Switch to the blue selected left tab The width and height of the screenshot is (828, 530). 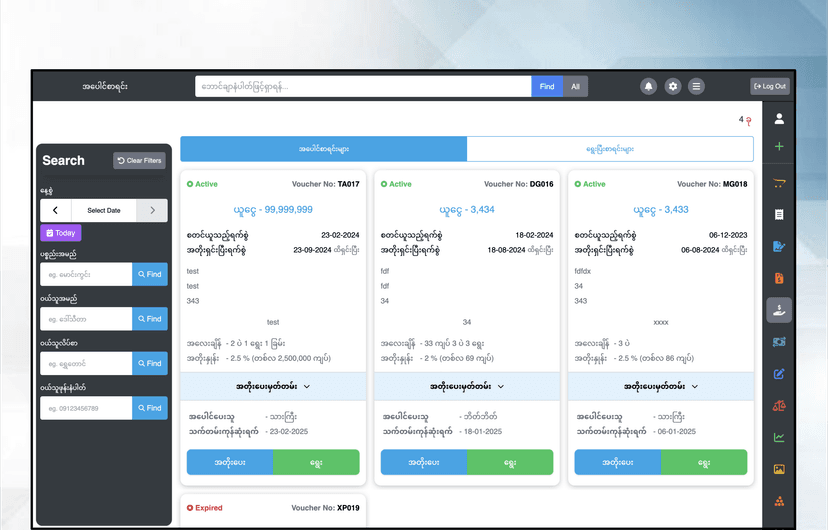(x=324, y=149)
